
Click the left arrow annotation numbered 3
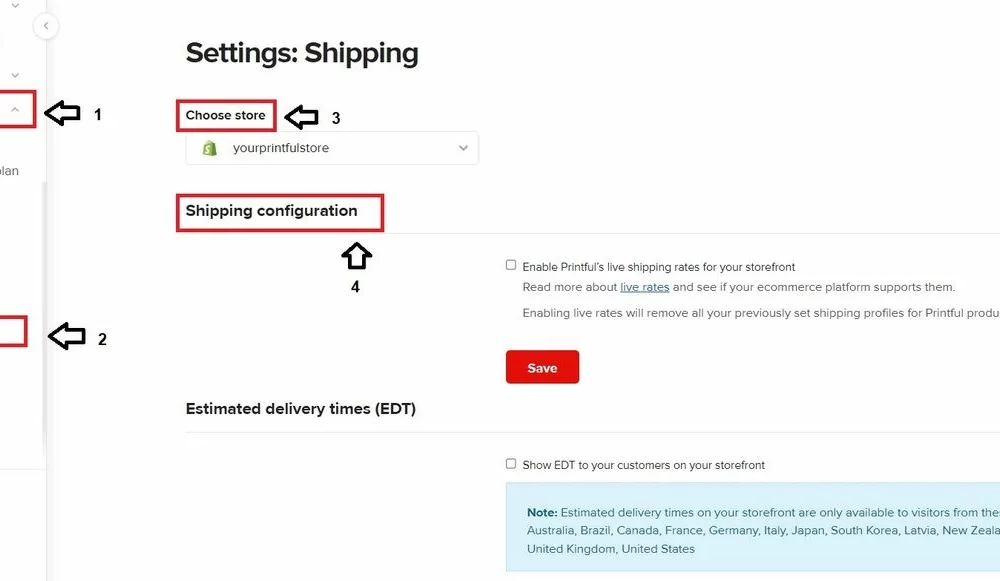click(301, 117)
